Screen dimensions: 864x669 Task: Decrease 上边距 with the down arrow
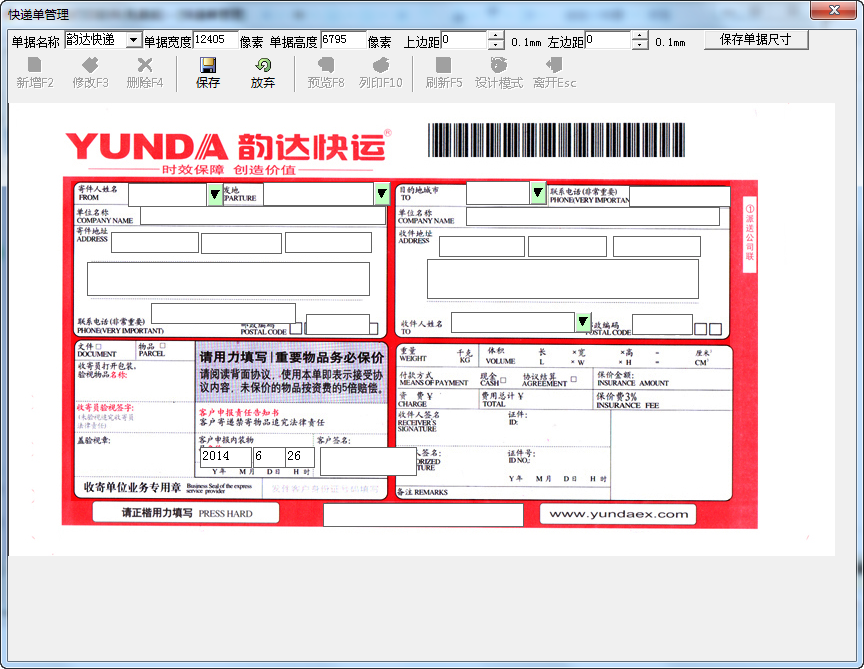tap(496, 45)
